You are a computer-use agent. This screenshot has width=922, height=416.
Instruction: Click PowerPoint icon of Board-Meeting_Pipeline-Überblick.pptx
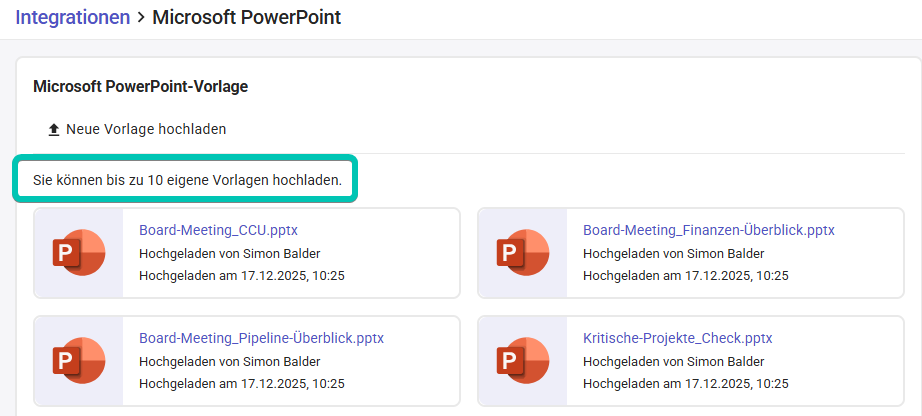pyautogui.click(x=79, y=361)
